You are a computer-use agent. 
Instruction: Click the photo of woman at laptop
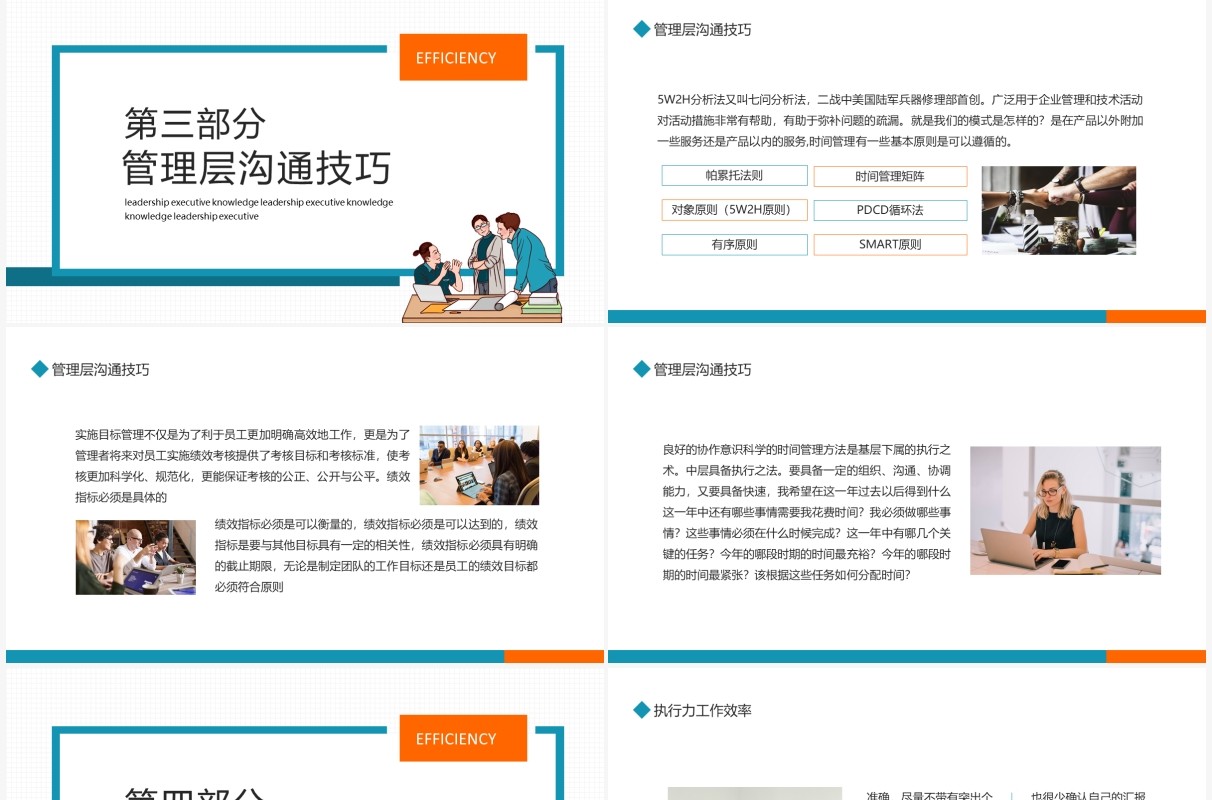click(x=1065, y=510)
